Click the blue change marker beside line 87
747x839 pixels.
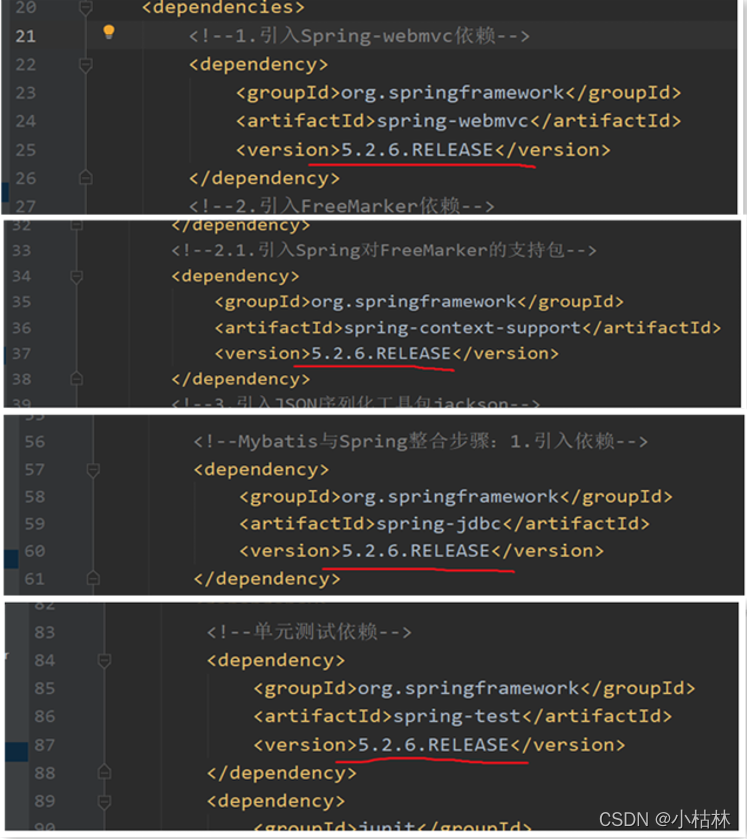coord(17,752)
